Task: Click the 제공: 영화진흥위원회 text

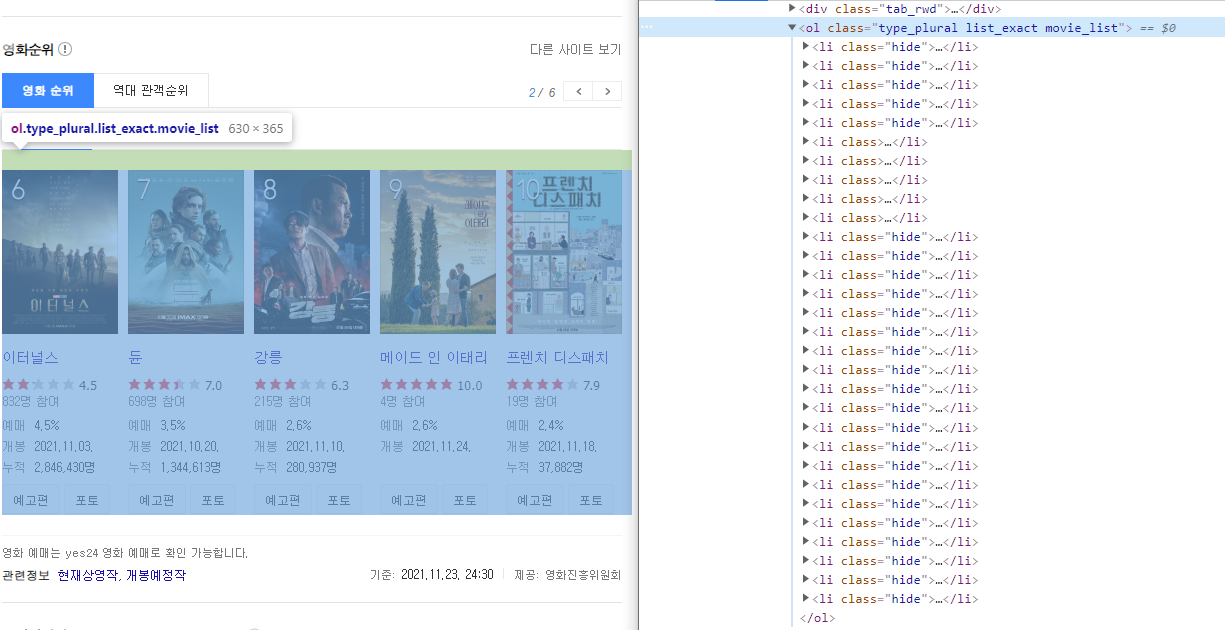Action: coord(568,575)
